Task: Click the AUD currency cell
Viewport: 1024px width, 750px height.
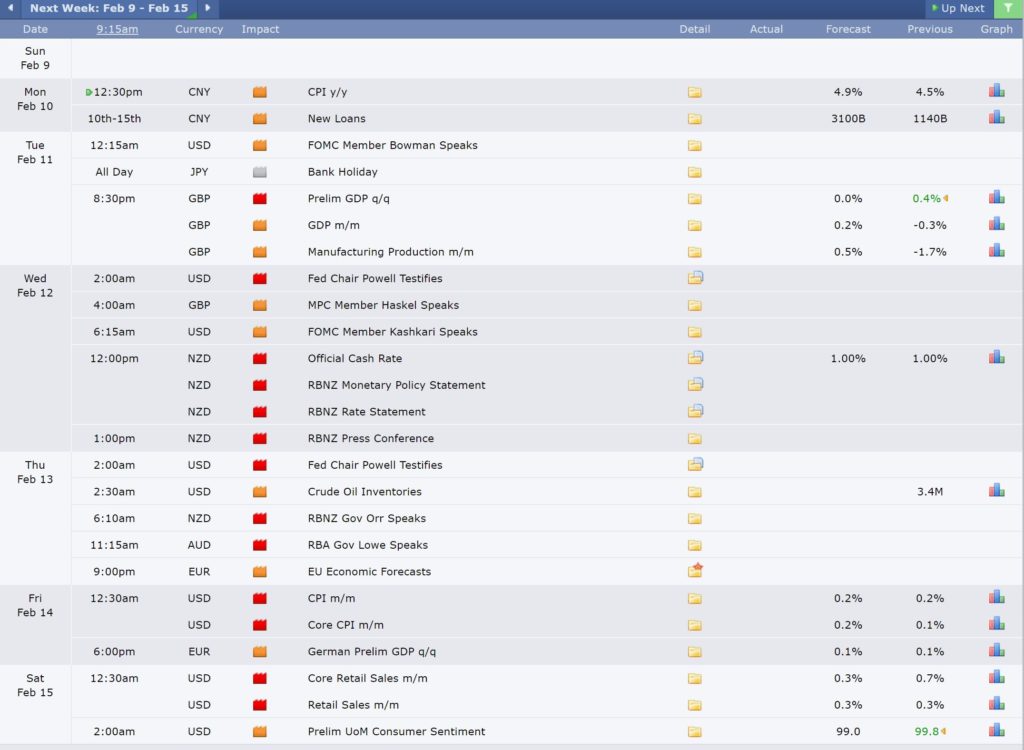Action: (x=199, y=545)
